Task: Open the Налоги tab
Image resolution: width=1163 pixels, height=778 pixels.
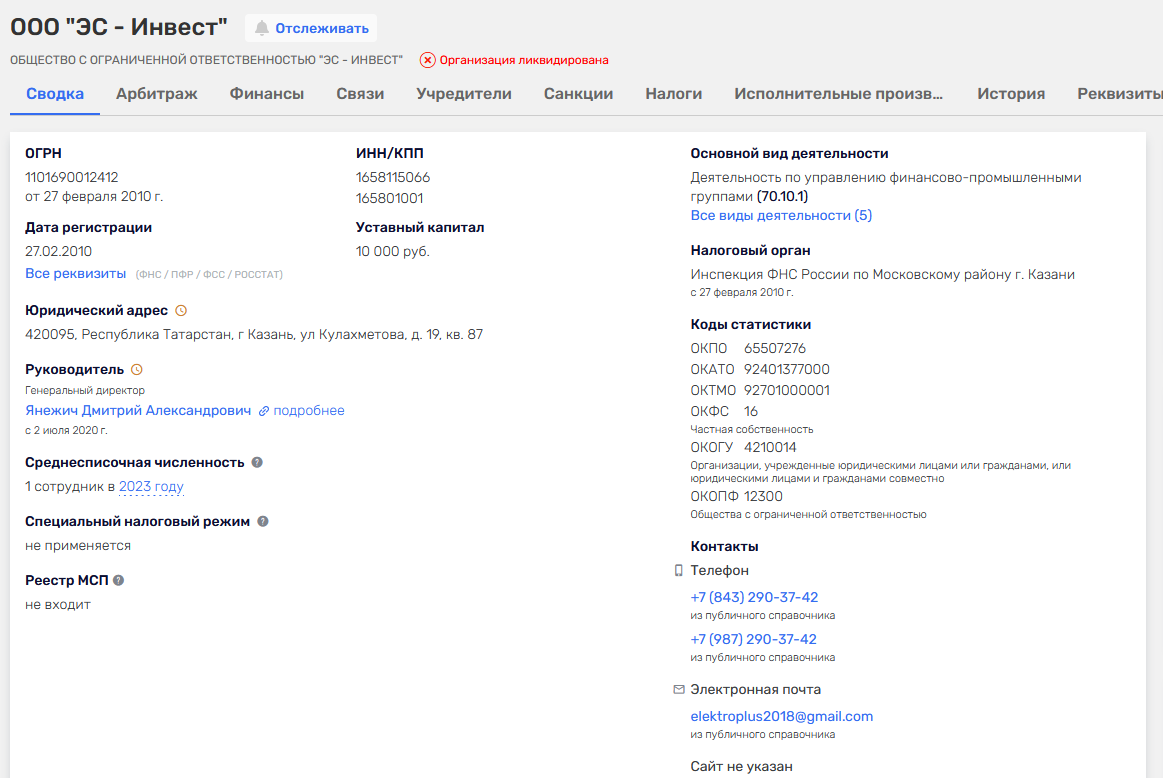Action: tap(673, 94)
